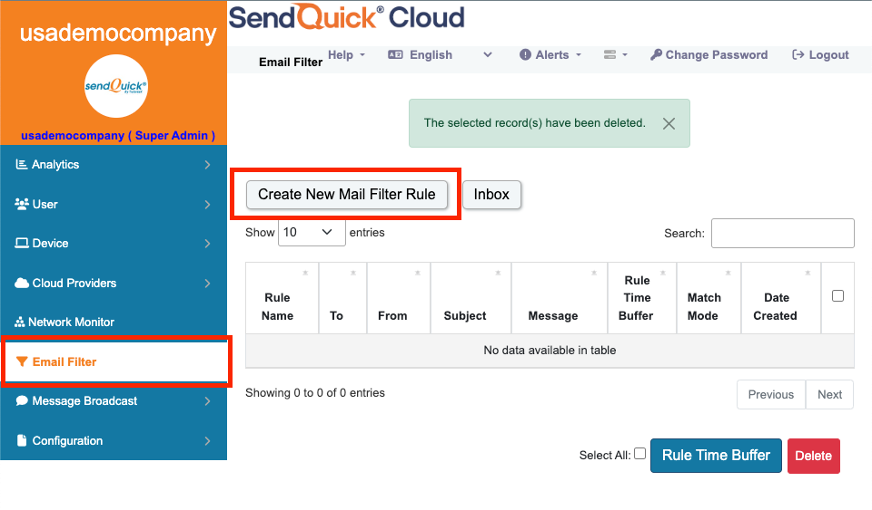The width and height of the screenshot is (872, 510).
Task: Open the Network Monitor sidebar item
Action: pyautogui.click(x=113, y=322)
